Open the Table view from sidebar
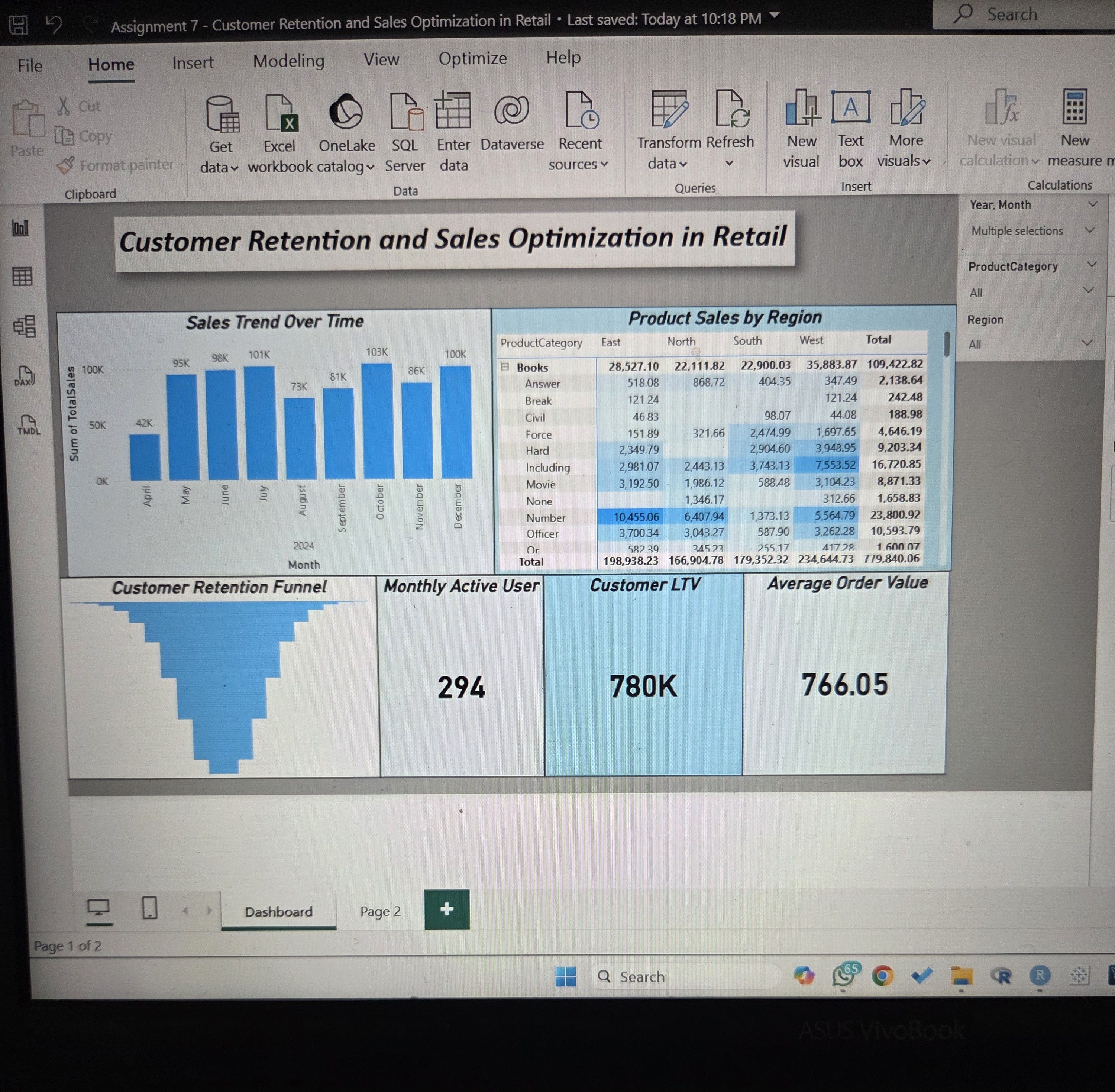 (23, 277)
